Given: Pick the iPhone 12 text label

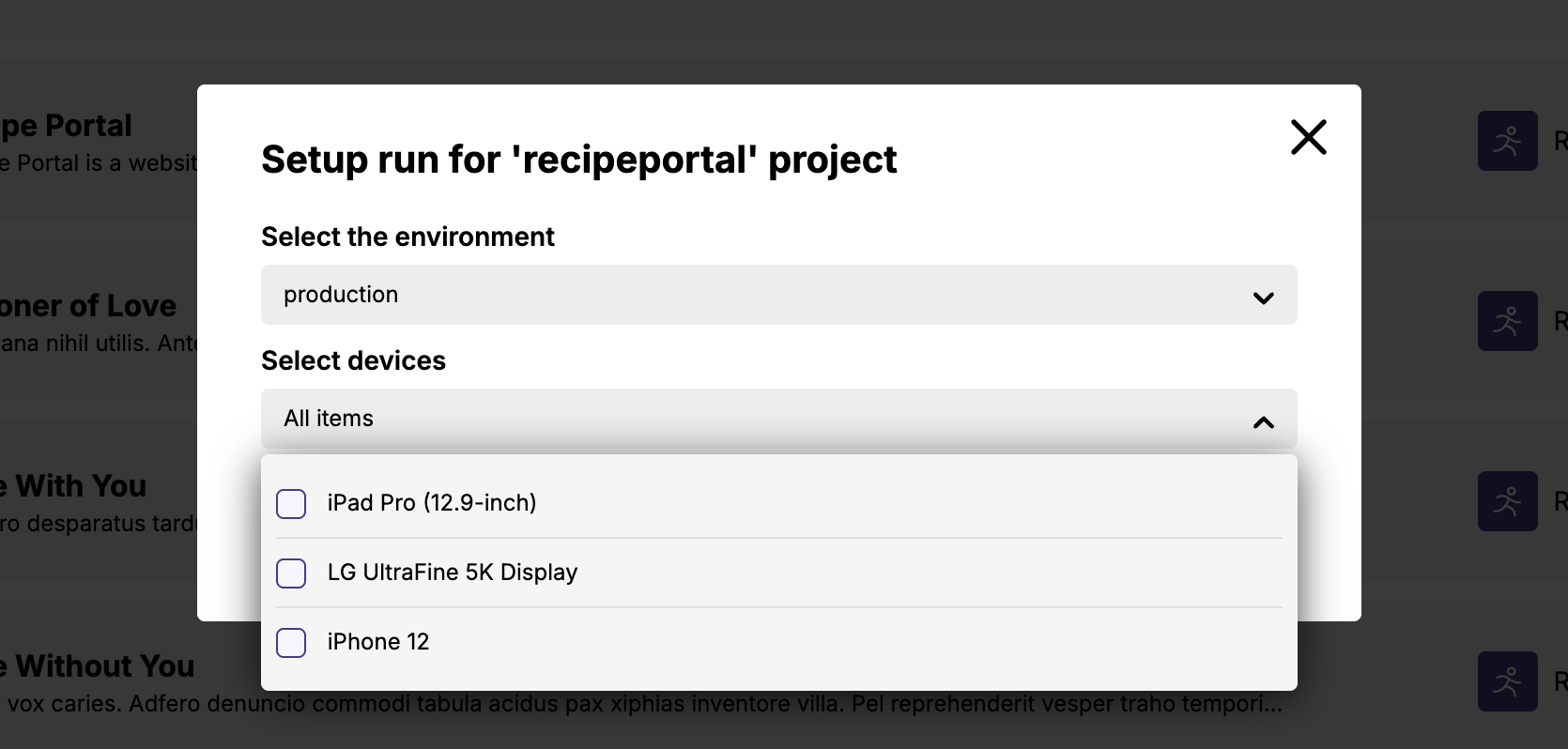Looking at the screenshot, I should click(378, 642).
